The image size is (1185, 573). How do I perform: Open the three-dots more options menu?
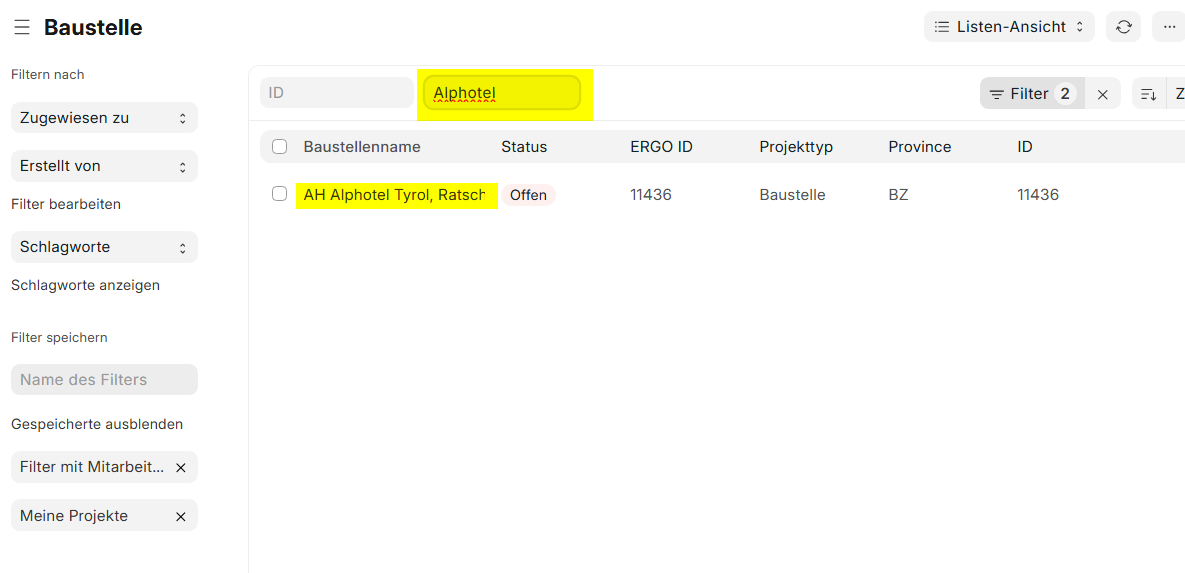1168,27
